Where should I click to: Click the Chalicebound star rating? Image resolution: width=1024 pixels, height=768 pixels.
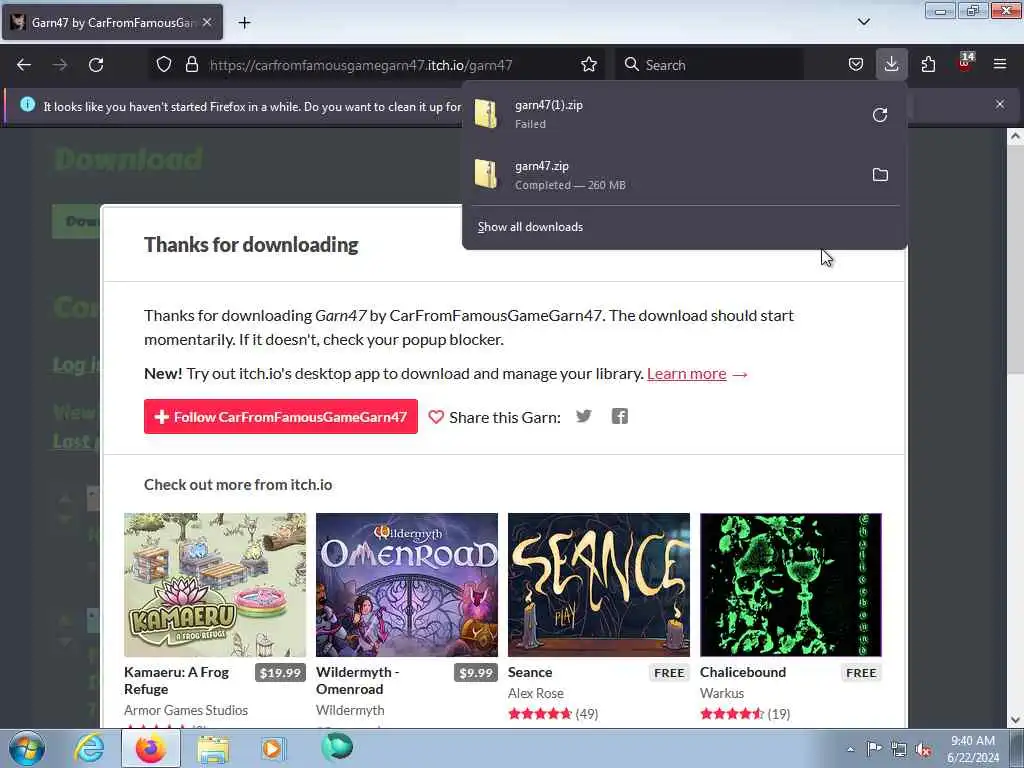[732, 714]
